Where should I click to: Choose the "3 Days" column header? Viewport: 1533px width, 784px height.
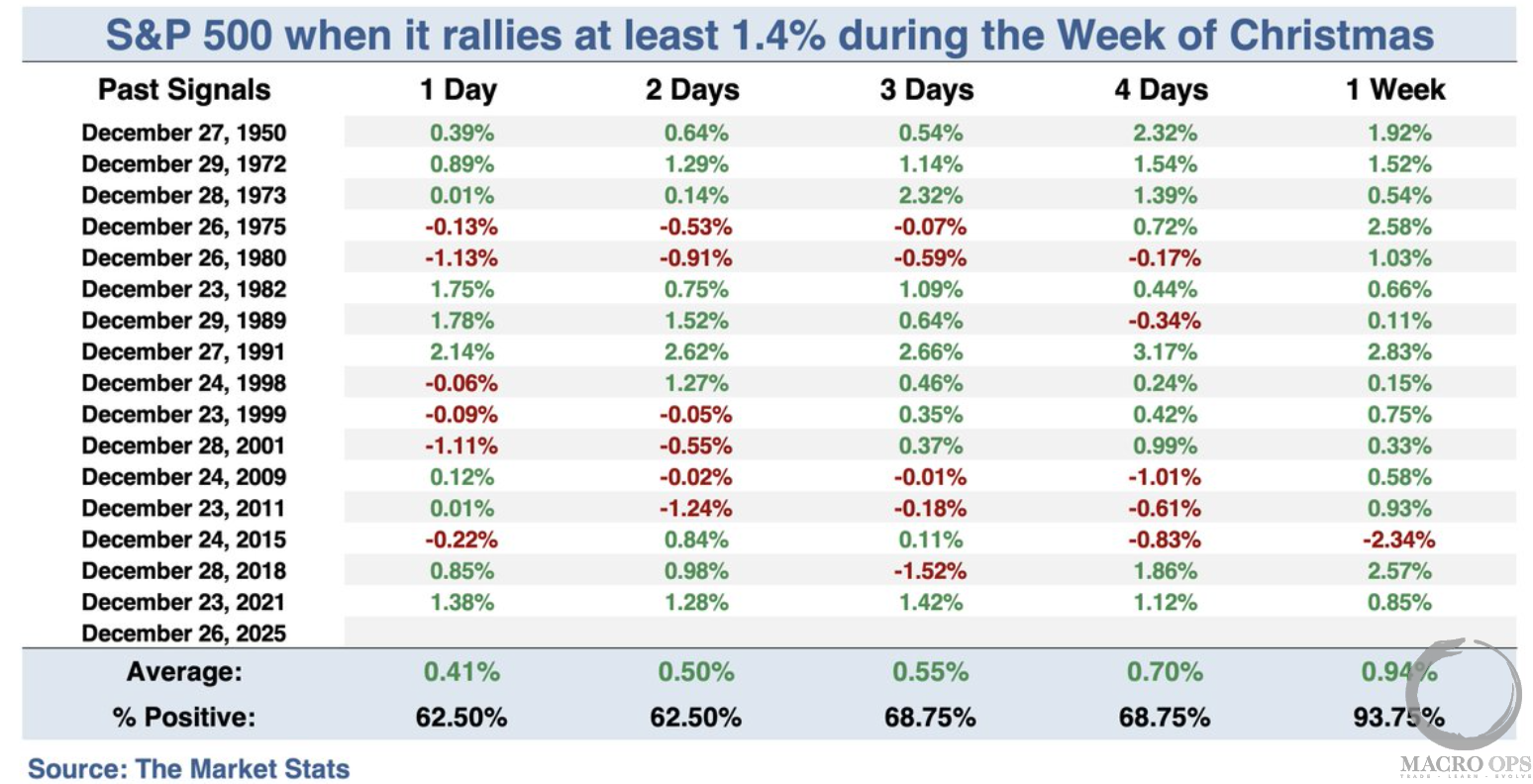[927, 90]
